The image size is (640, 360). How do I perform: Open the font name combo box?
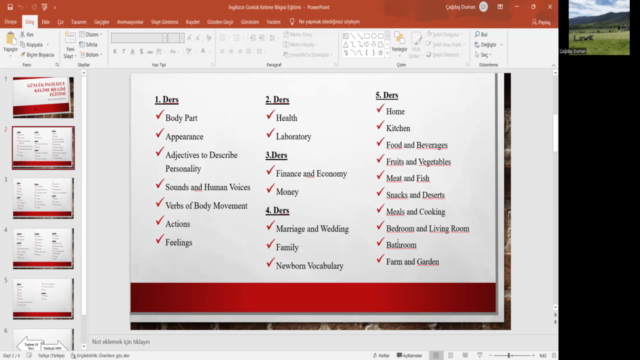tap(139, 38)
